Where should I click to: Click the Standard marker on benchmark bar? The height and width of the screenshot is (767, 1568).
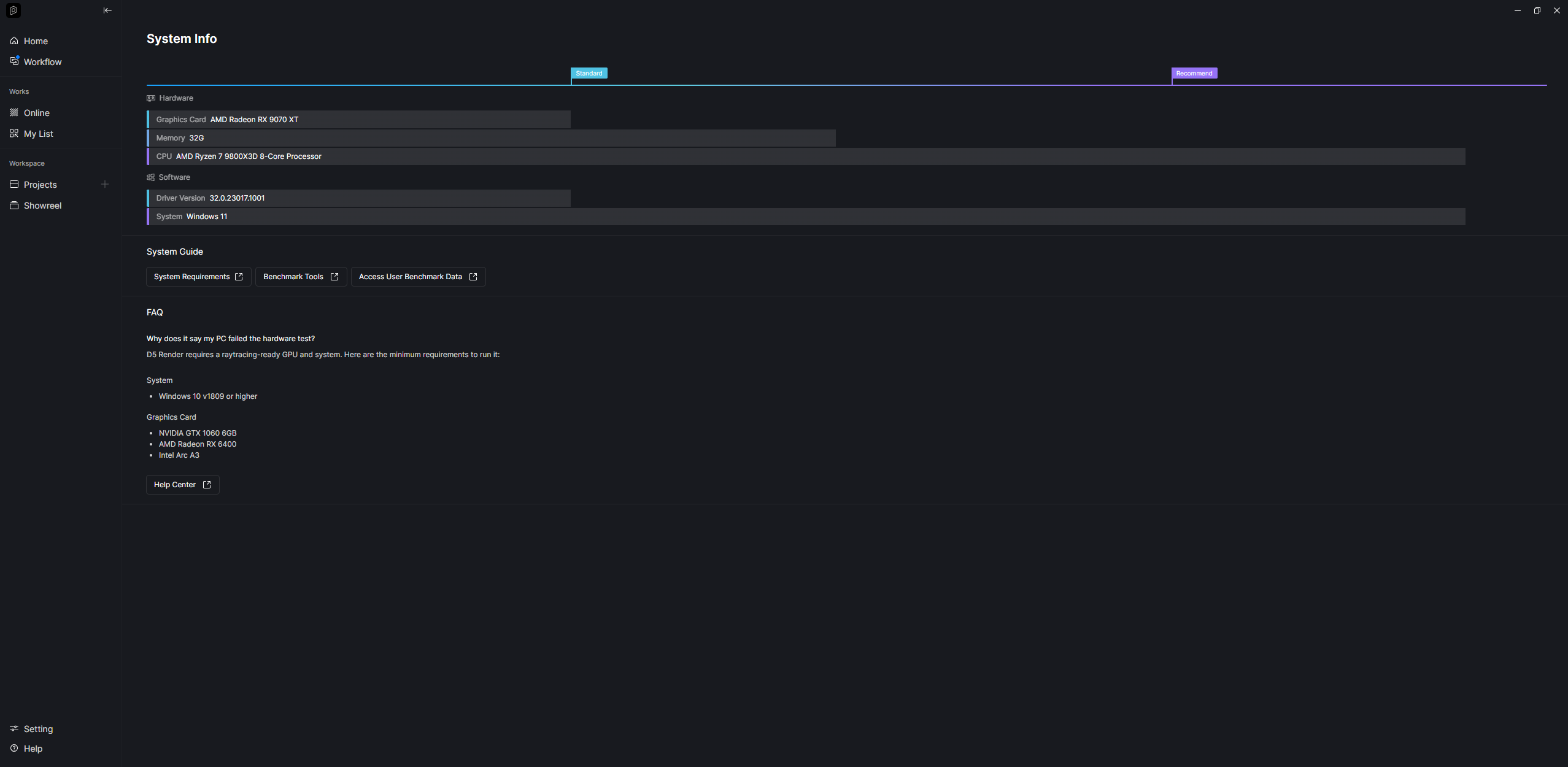pos(589,74)
